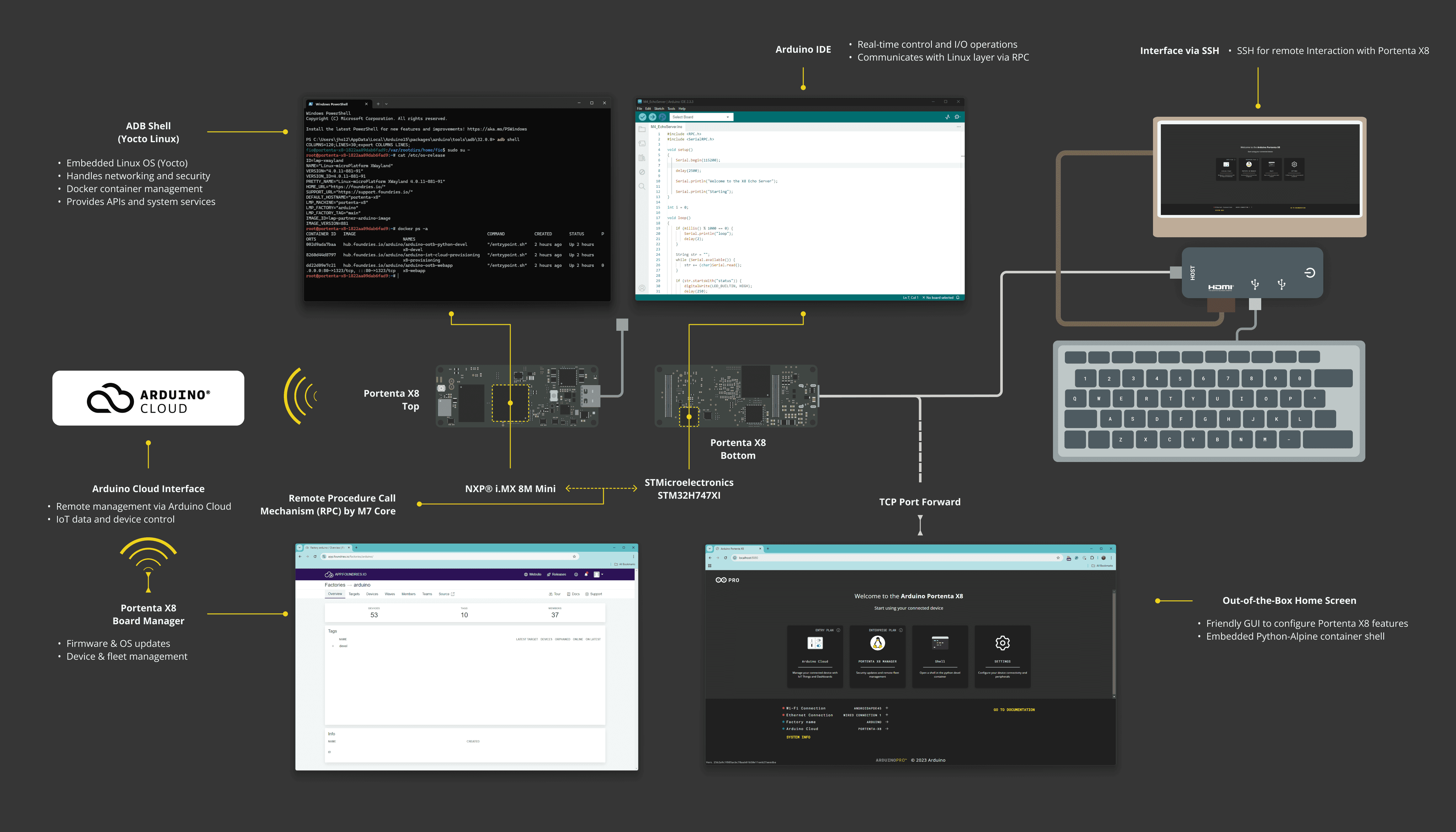Screen dimensions: 1456x832
Task: Click the Penguin icon for Portenta X8 Manager
Action: pyautogui.click(x=877, y=643)
